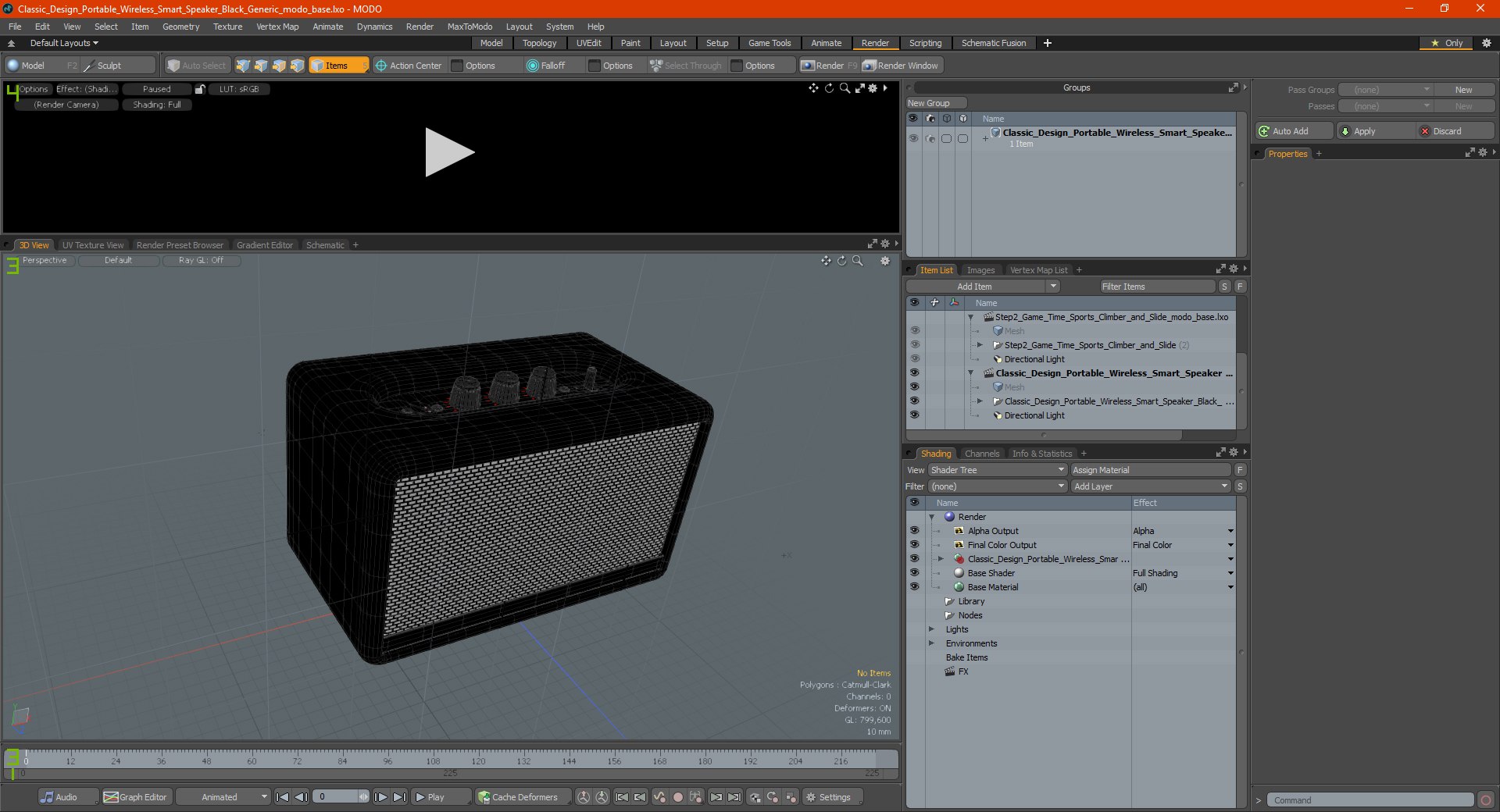Open the Add Layer dropdown
The image size is (1500, 812).
coord(1151,486)
